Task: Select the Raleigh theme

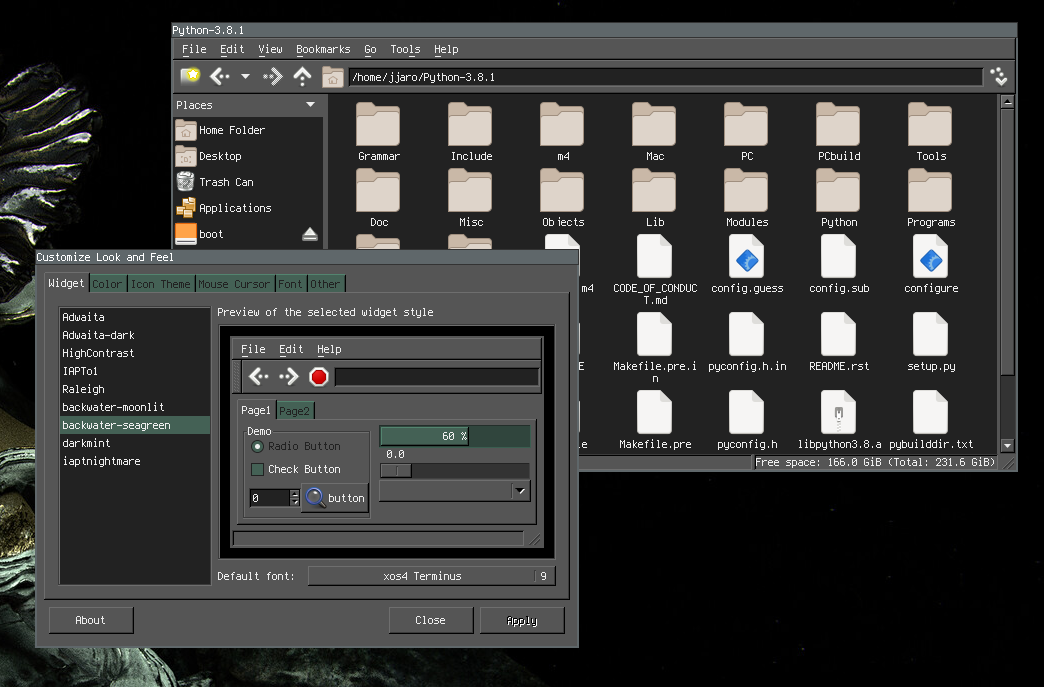Action: pyautogui.click(x=135, y=389)
